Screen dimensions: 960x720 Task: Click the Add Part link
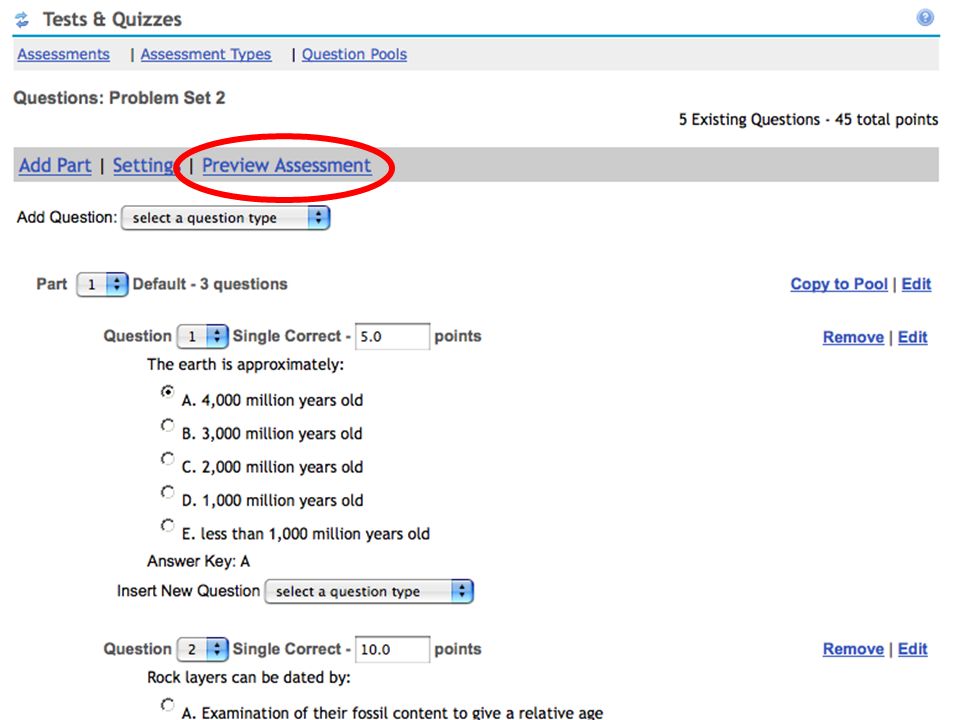(55, 165)
